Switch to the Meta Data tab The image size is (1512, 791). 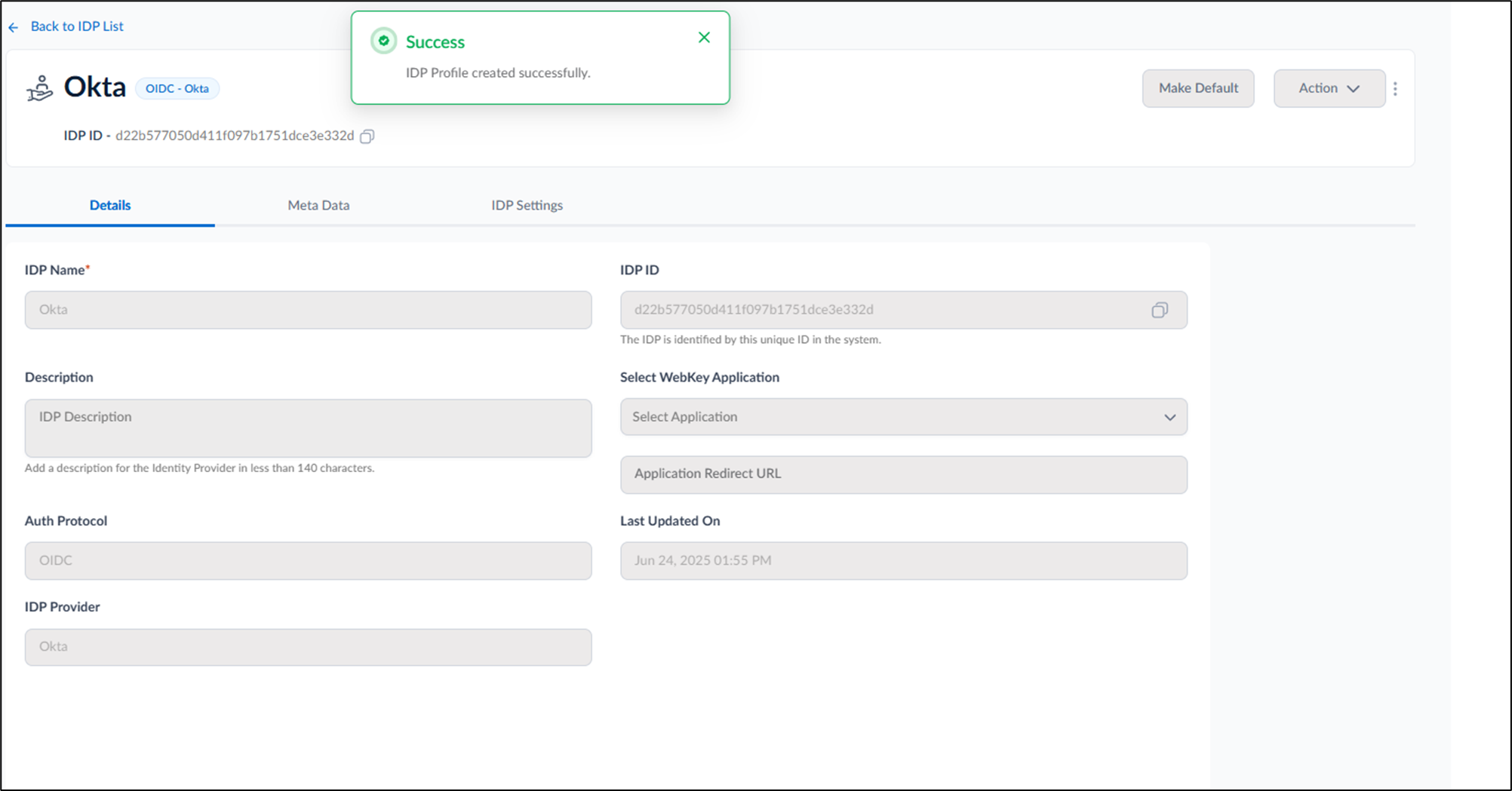318,205
